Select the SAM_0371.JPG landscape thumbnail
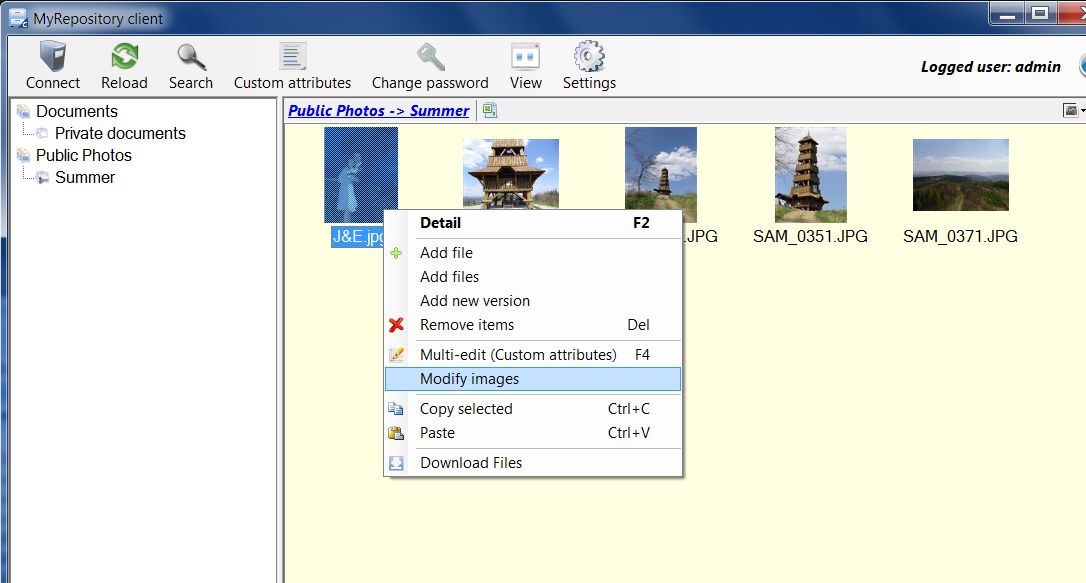The height and width of the screenshot is (583, 1086). 961,174
